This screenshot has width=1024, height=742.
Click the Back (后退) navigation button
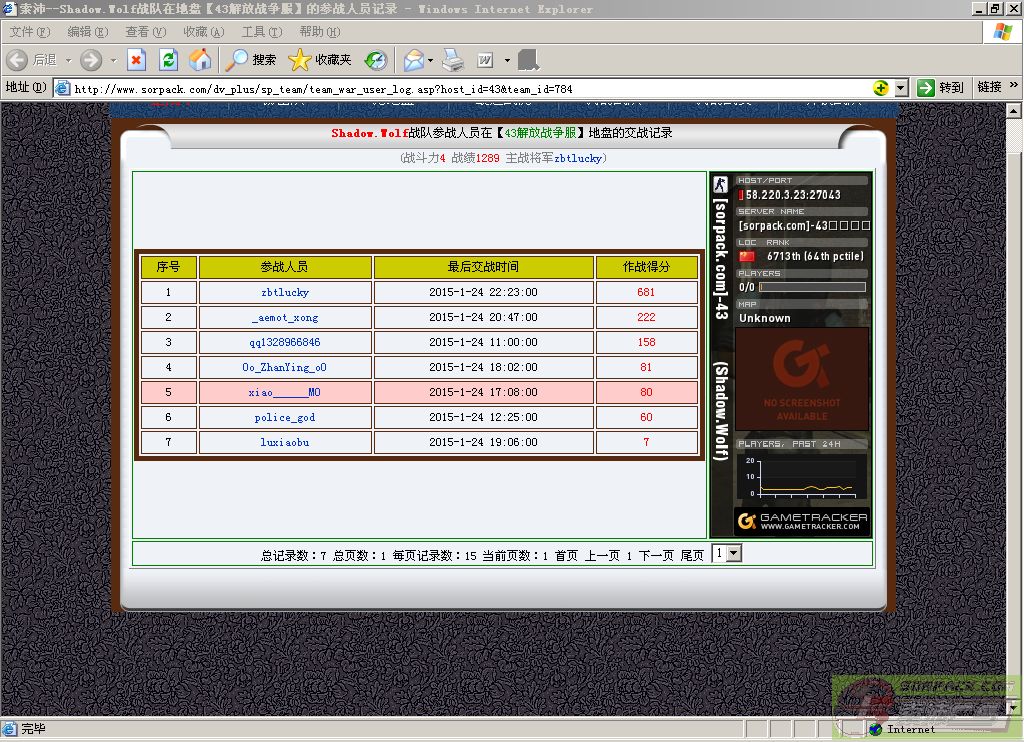click(x=32, y=60)
